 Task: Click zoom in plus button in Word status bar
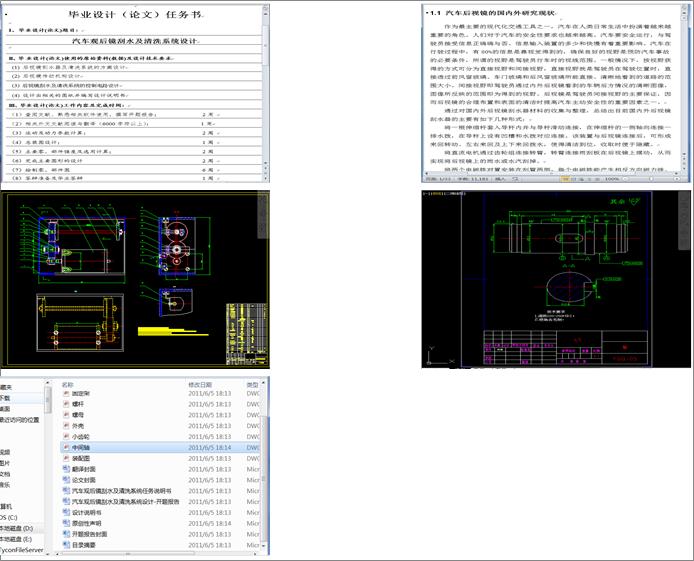coord(677,179)
